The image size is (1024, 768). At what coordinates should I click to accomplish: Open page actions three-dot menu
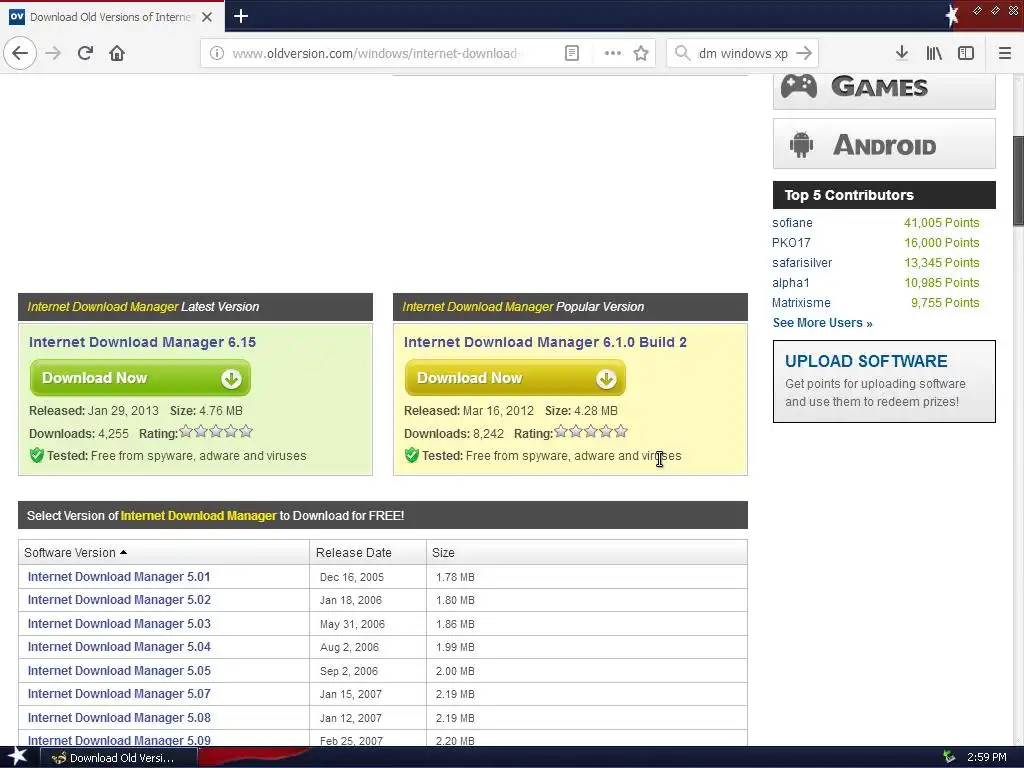pos(613,53)
